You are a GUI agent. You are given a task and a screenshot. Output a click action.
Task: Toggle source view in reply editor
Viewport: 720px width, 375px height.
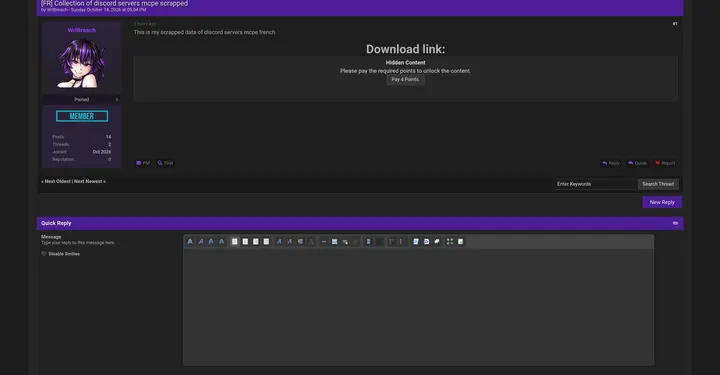click(x=460, y=241)
